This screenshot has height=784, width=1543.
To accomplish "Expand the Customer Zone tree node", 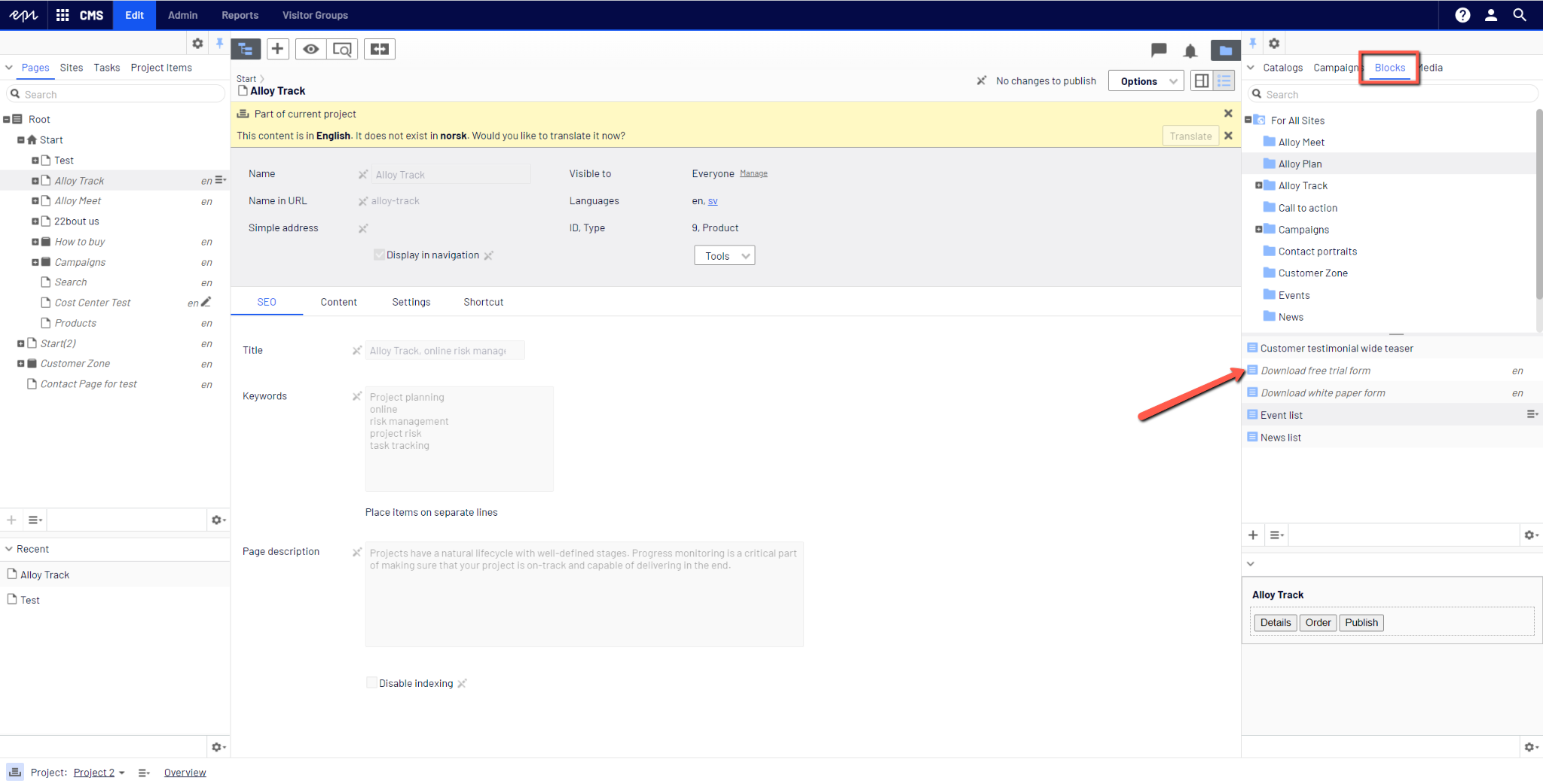I will coord(20,364).
